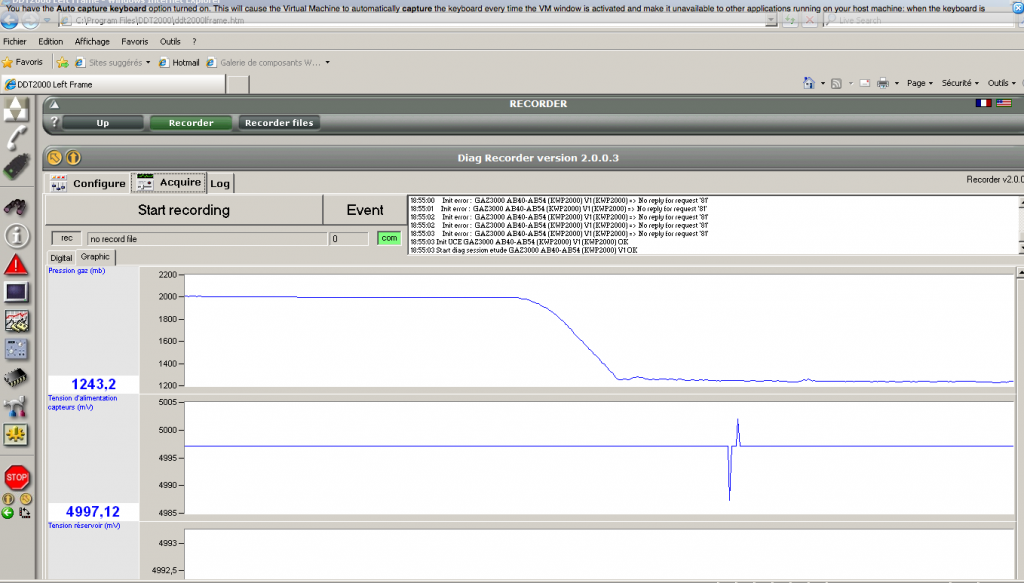Click the green back arrow icon
The height and width of the screenshot is (583, 1024).
[8, 513]
